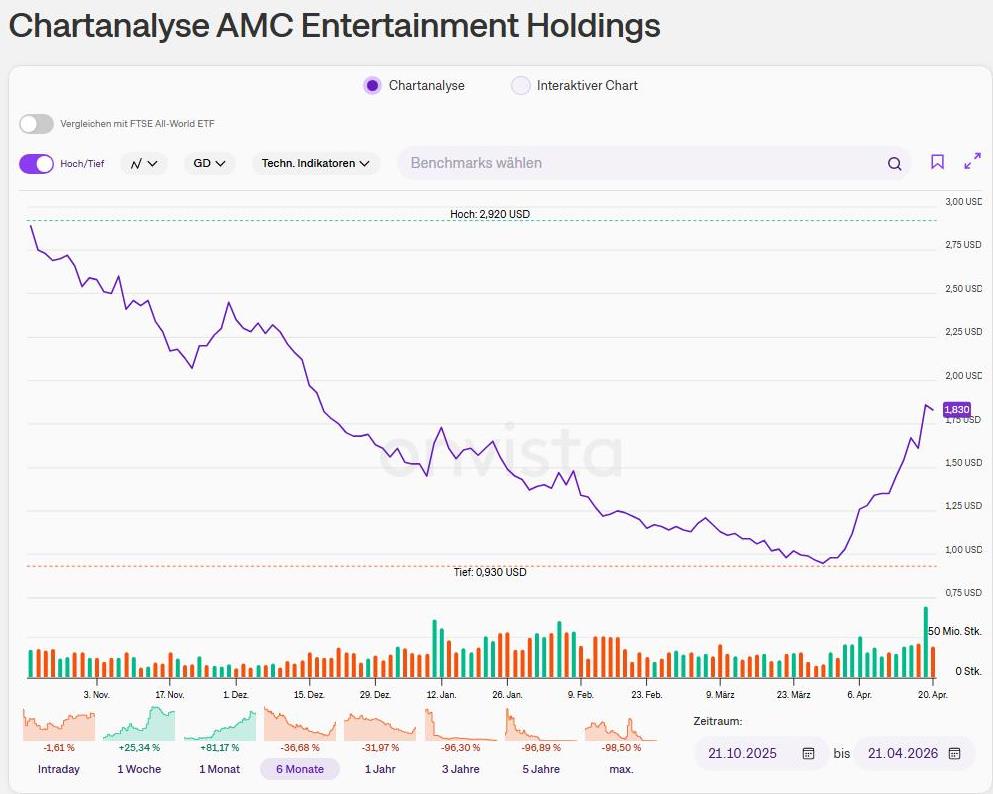Enable Vergleichen mit FTSE All-World ETF
Viewport: 993px width, 794px height.
(x=36, y=124)
